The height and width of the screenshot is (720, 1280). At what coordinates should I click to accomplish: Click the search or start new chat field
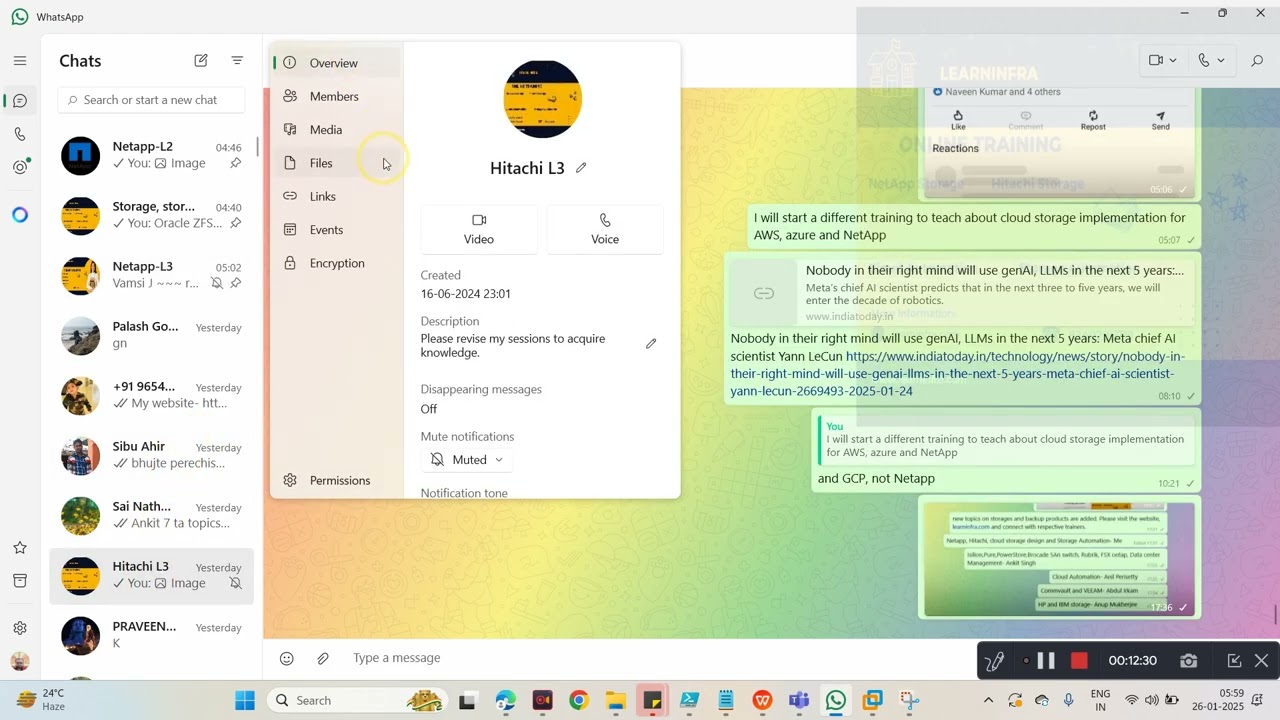point(151,100)
